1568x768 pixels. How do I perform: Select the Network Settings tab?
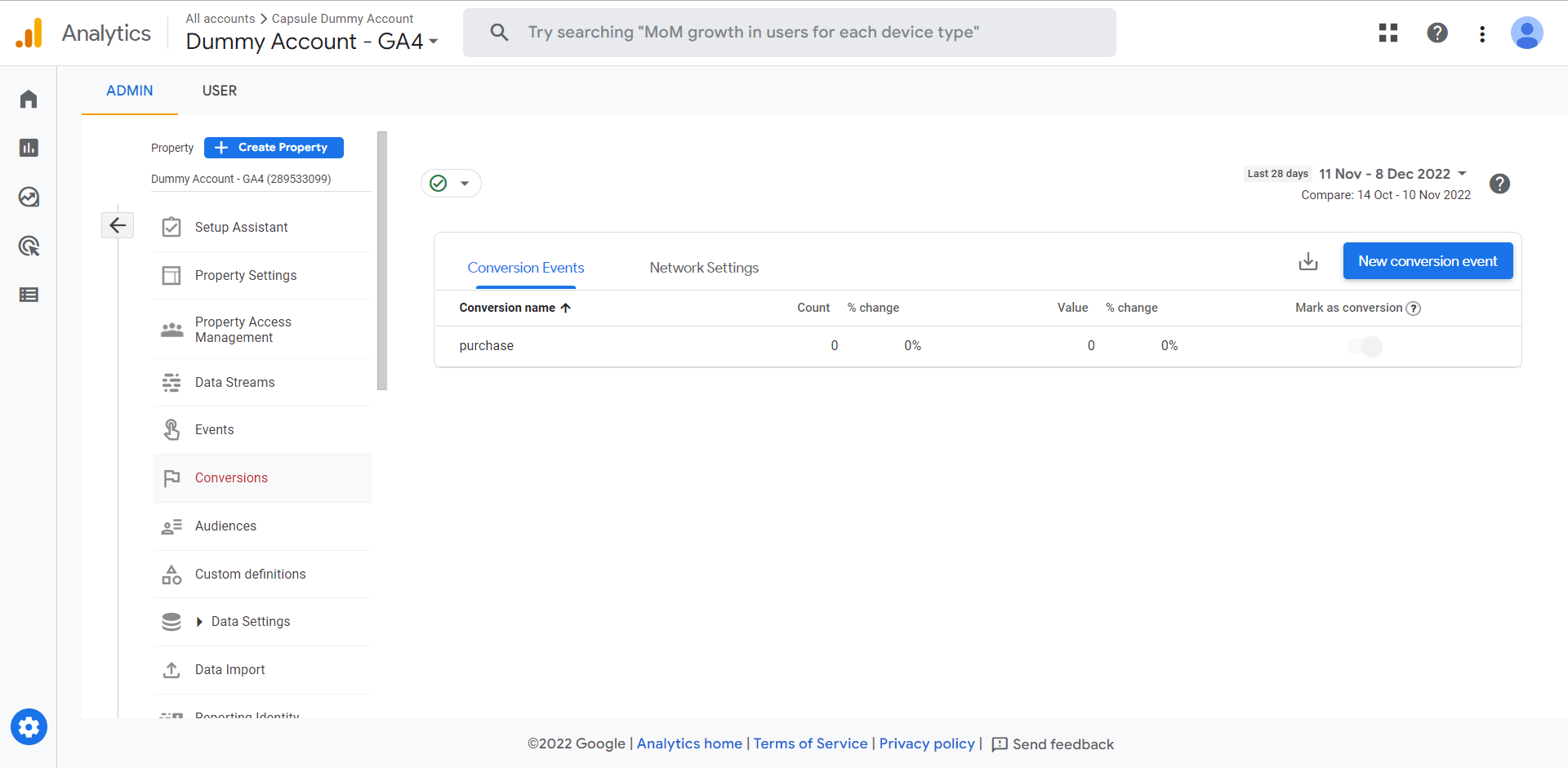tap(704, 268)
